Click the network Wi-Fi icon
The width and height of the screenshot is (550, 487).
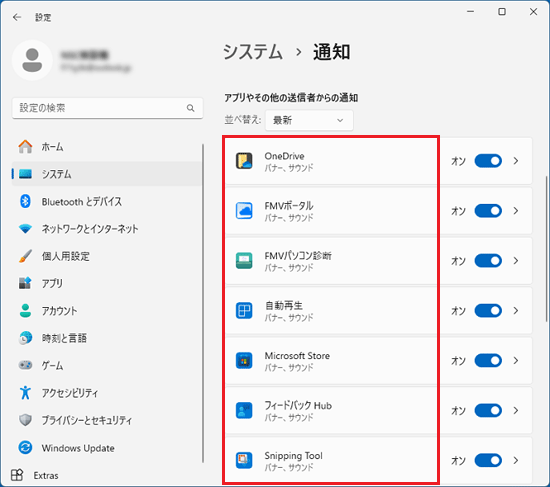click(x=25, y=229)
